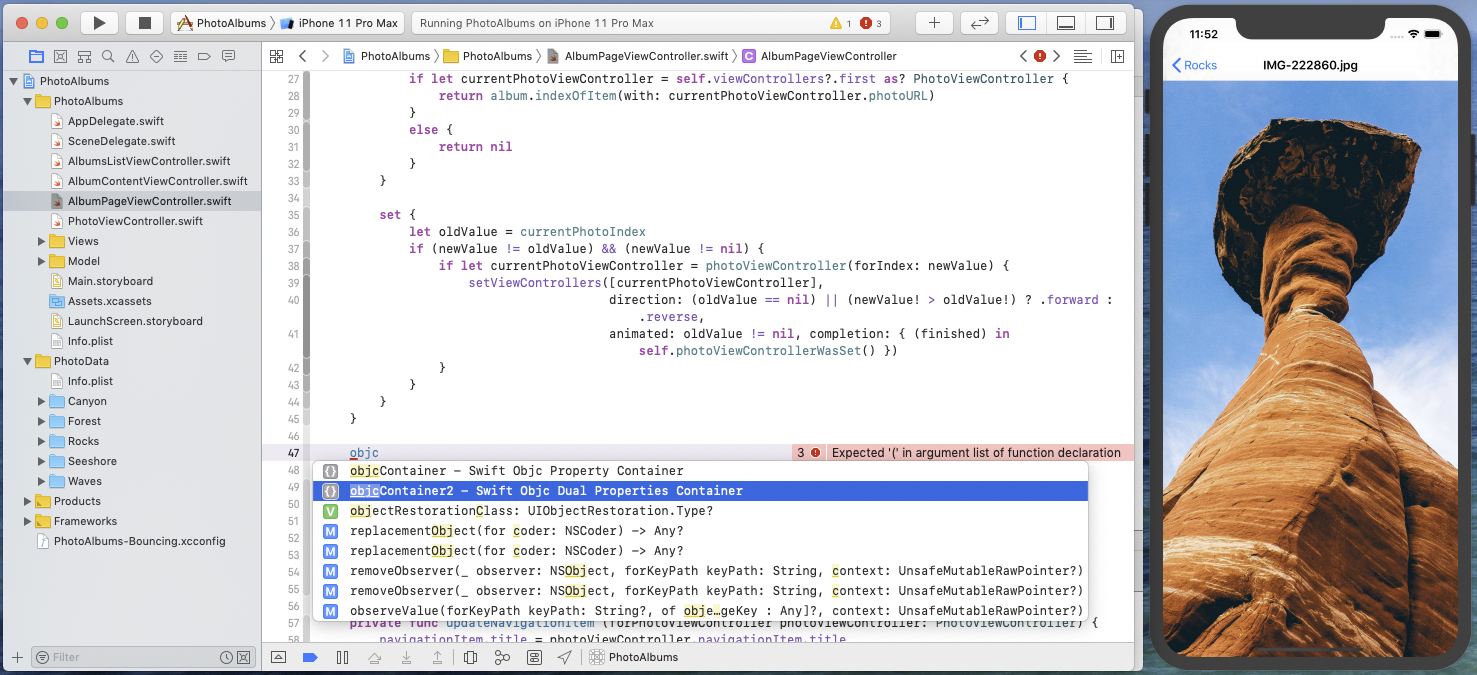This screenshot has width=1477, height=675.
Task: Enable code review arrows button
Action: (x=980, y=22)
